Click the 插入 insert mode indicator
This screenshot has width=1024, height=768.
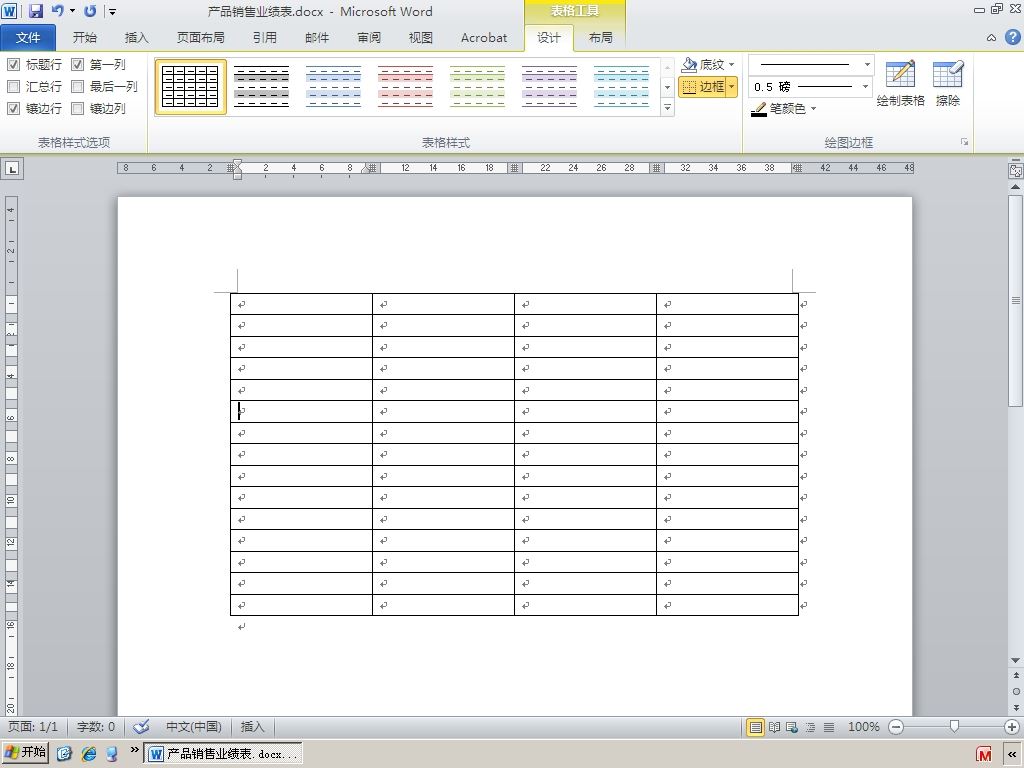point(253,727)
